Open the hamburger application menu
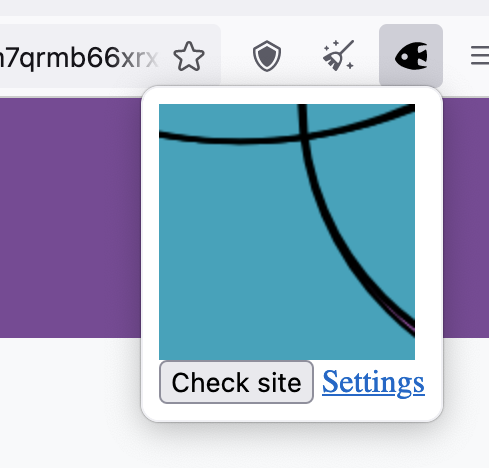The image size is (489, 468). point(480,56)
